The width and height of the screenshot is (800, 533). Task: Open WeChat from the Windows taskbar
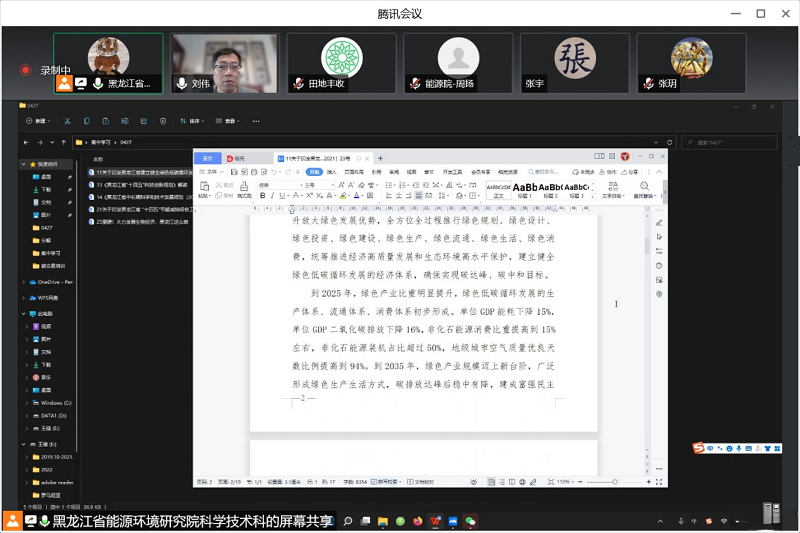470,521
